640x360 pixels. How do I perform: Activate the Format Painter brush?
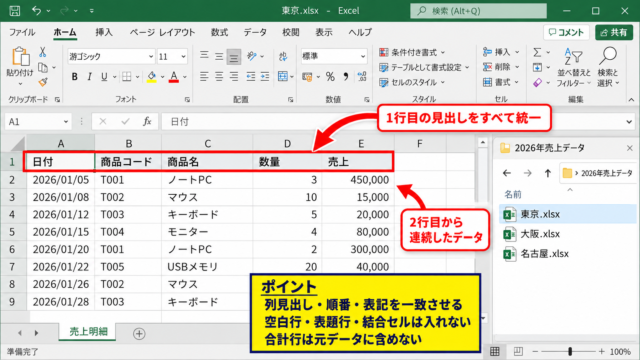[x=43, y=82]
